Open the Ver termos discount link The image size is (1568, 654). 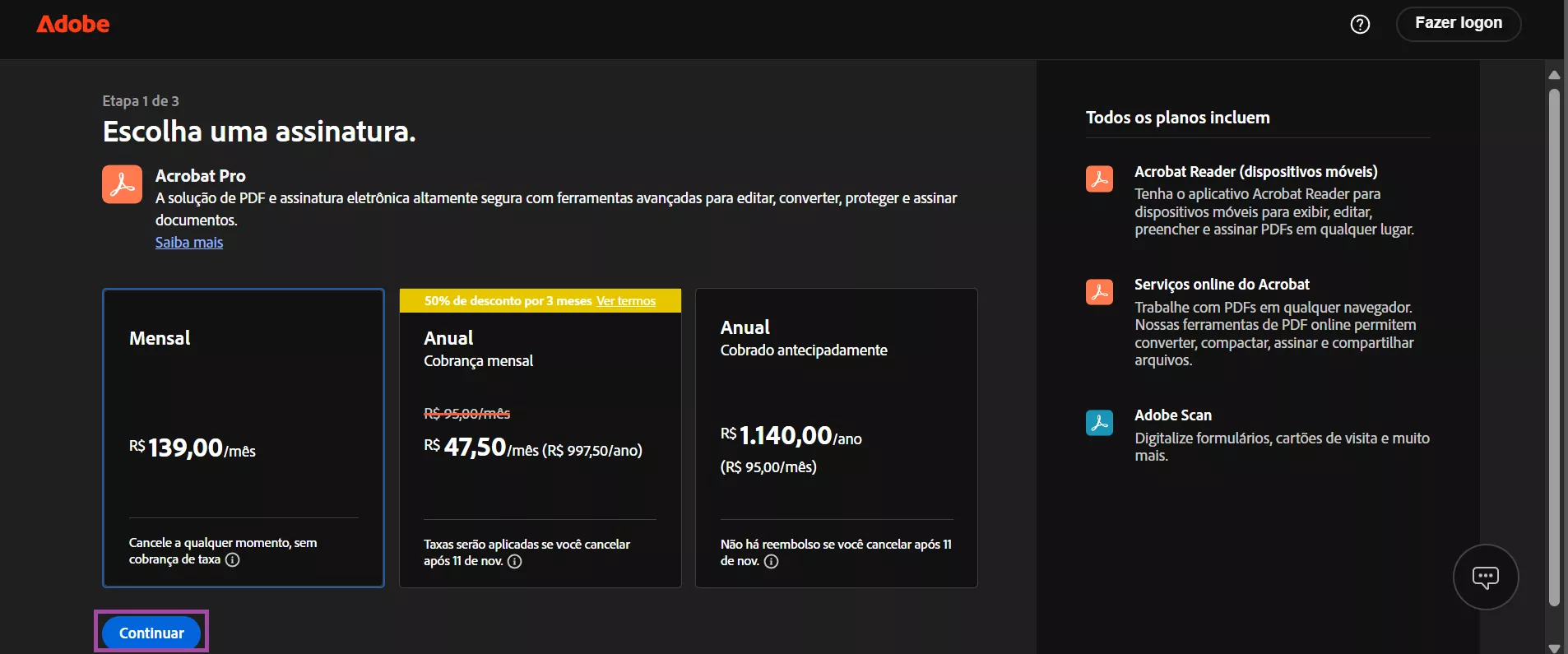tap(626, 301)
